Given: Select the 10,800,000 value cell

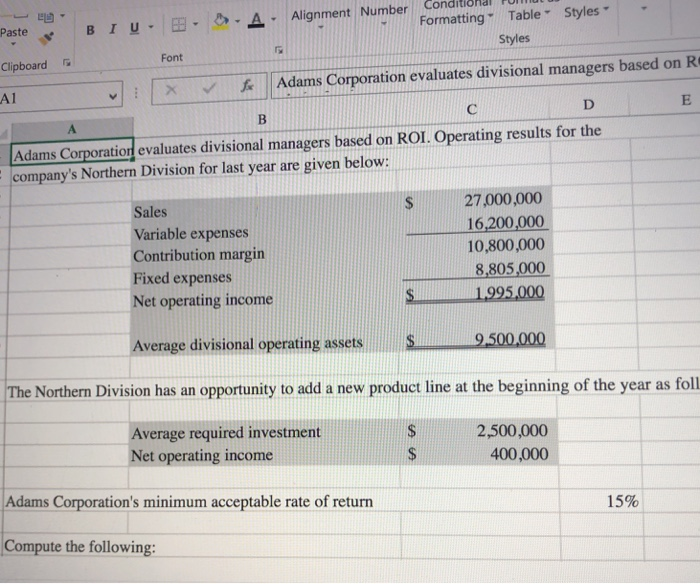Looking at the screenshot, I should pyautogui.click(x=505, y=245).
